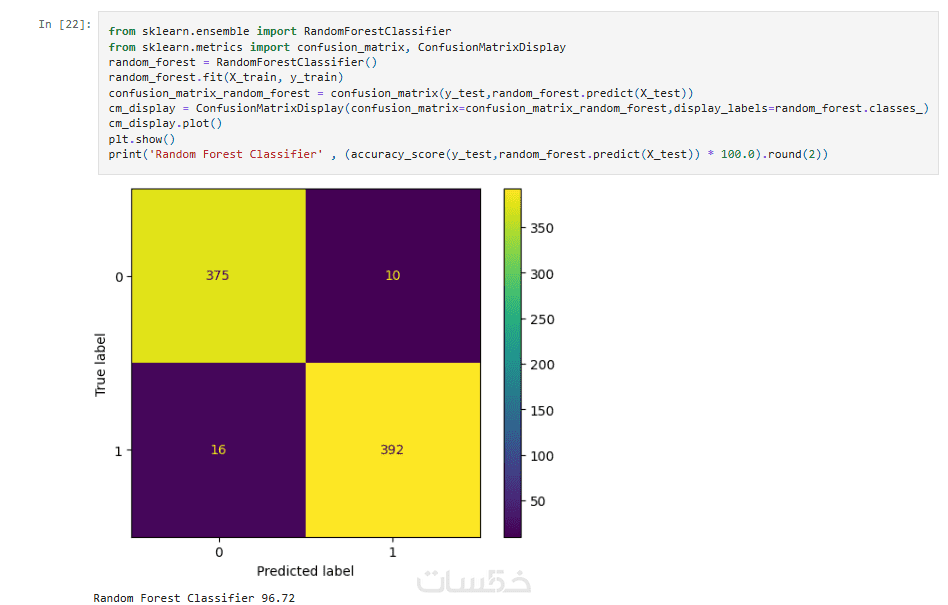The height and width of the screenshot is (605, 948).
Task: Click the y-axis tick label 1
Action: (x=118, y=451)
